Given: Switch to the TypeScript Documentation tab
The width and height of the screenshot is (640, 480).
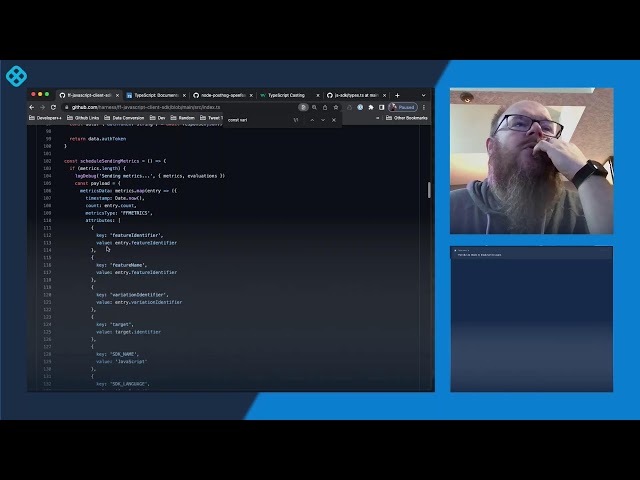Looking at the screenshot, I should pos(156,95).
